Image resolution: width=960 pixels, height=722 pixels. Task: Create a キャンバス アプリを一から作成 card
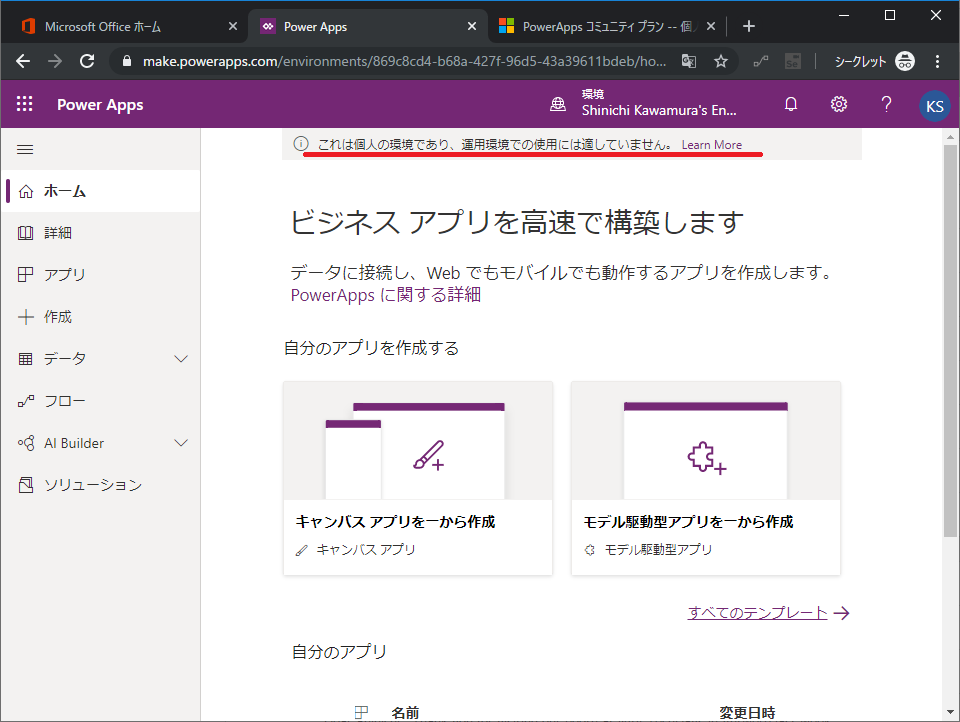click(x=418, y=478)
